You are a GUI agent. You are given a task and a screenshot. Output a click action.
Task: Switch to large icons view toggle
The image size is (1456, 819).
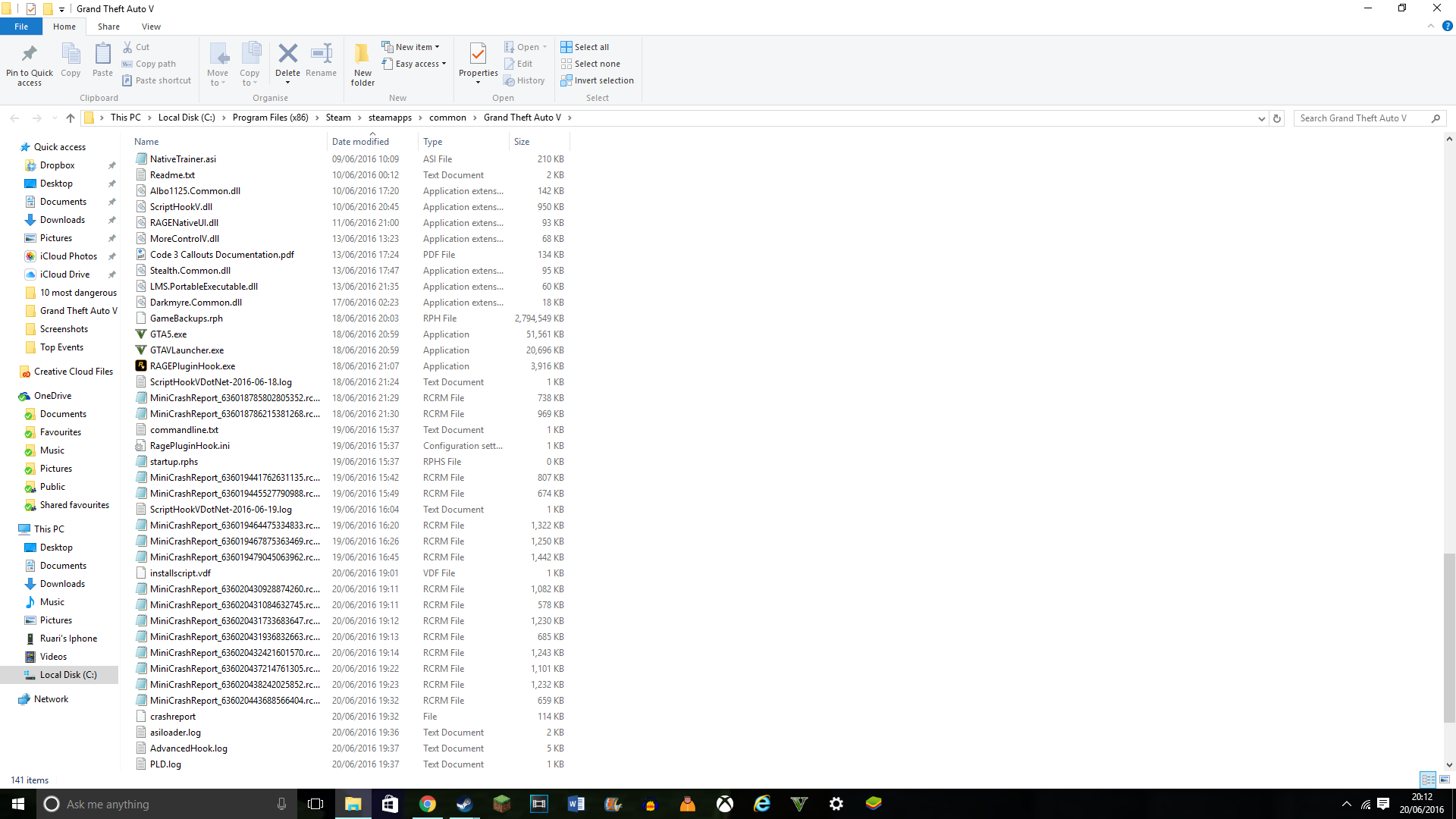pyautogui.click(x=1445, y=780)
